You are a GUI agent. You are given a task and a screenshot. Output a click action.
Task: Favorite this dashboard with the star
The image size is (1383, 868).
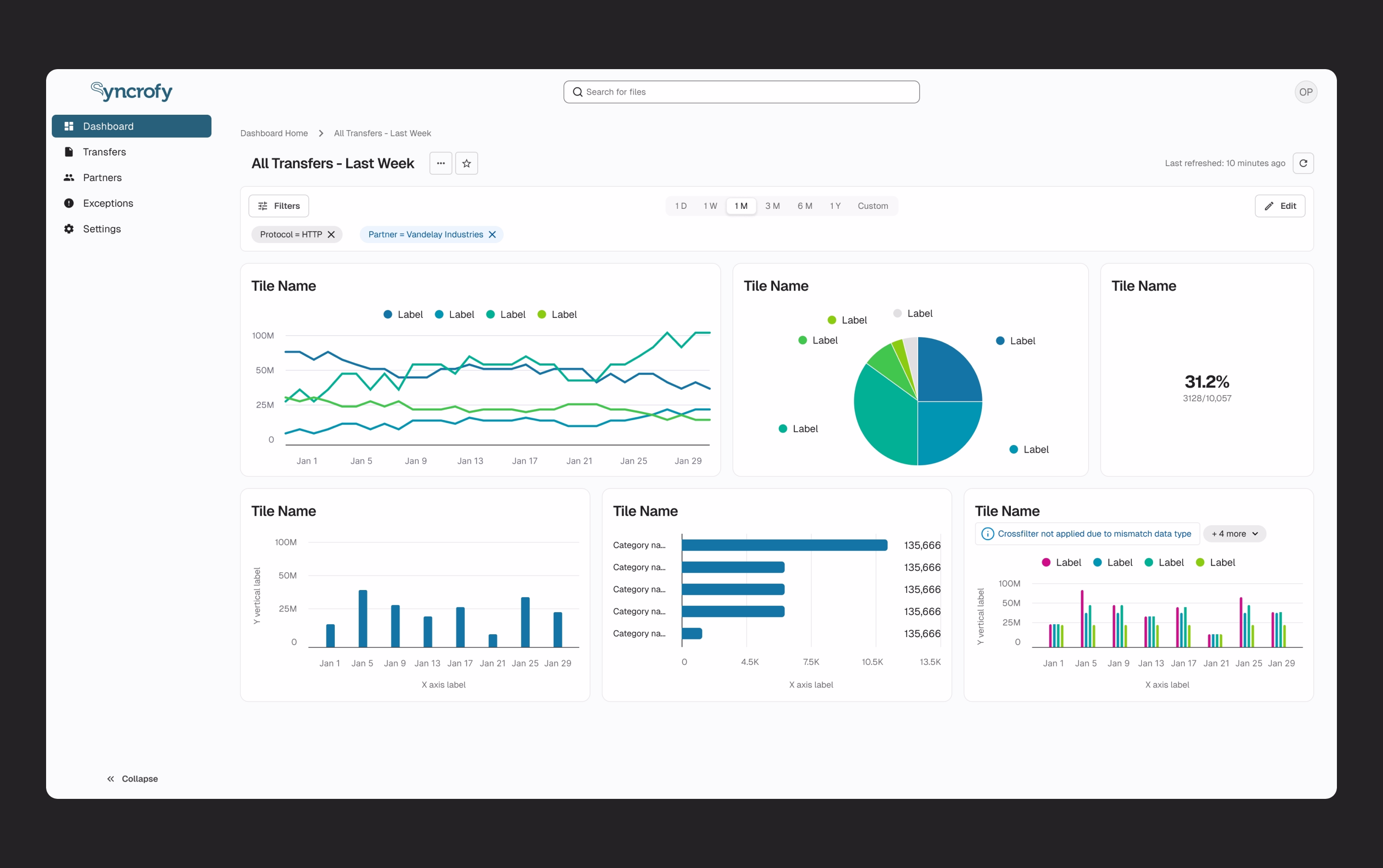pyautogui.click(x=466, y=163)
